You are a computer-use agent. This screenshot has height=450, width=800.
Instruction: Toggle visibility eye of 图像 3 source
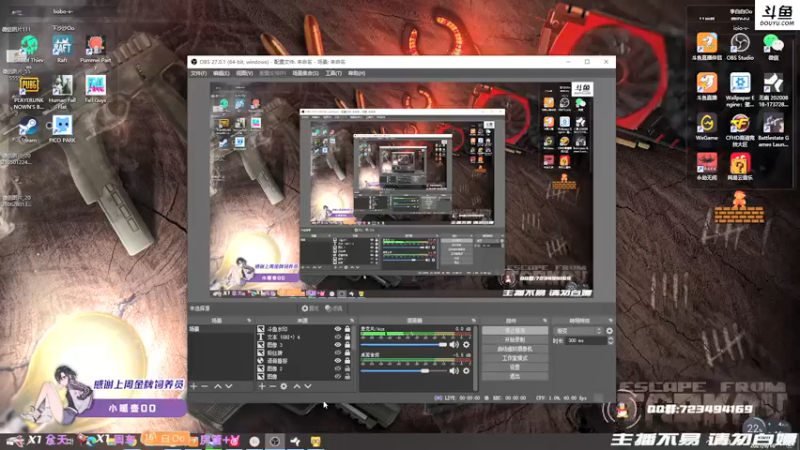point(338,345)
